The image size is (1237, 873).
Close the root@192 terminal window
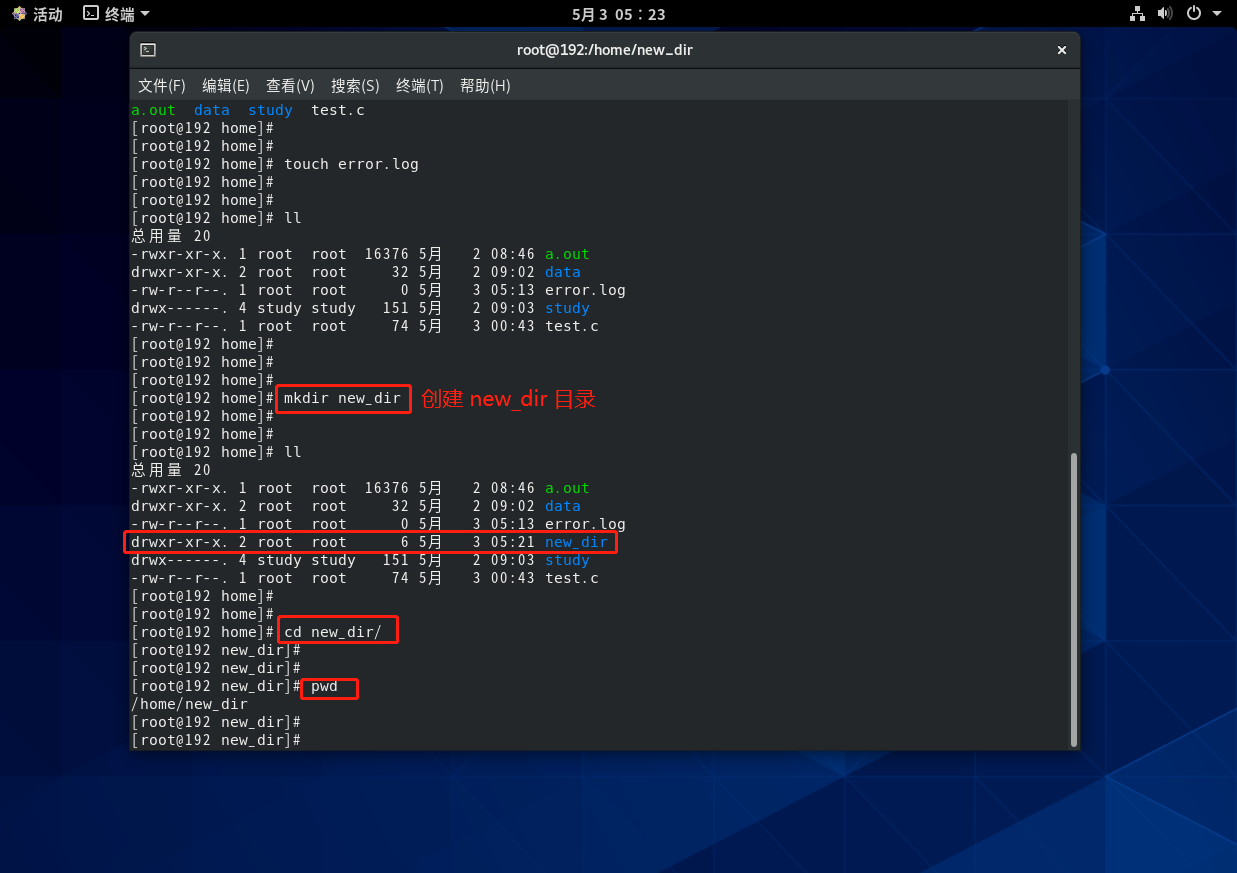tap(1061, 50)
